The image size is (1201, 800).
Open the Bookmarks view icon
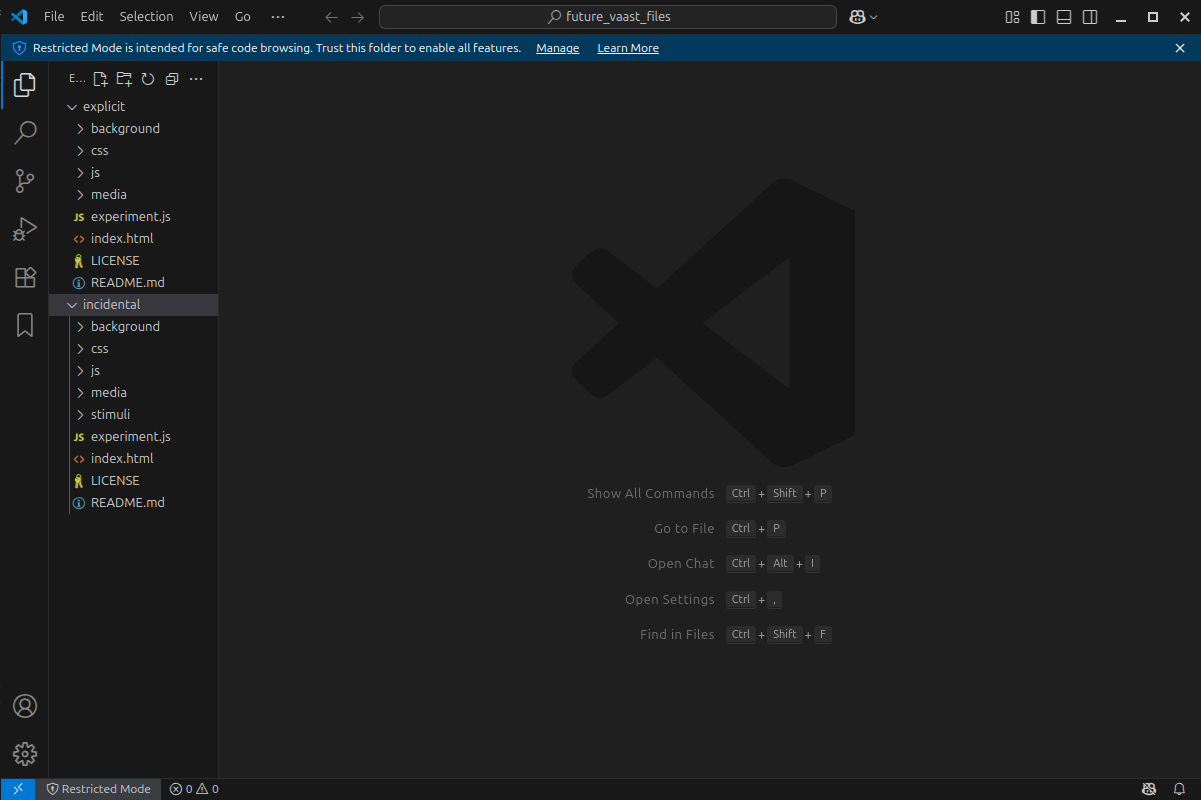tap(25, 325)
